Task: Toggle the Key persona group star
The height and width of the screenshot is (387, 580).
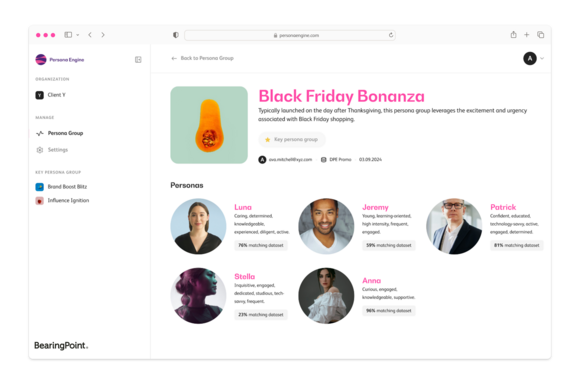Action: [x=267, y=139]
